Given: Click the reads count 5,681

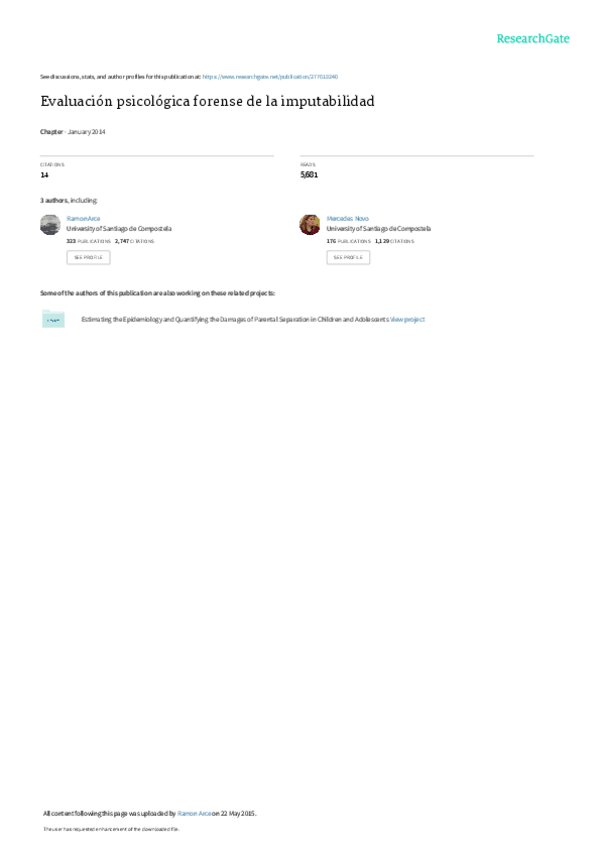Looking at the screenshot, I should [309, 175].
